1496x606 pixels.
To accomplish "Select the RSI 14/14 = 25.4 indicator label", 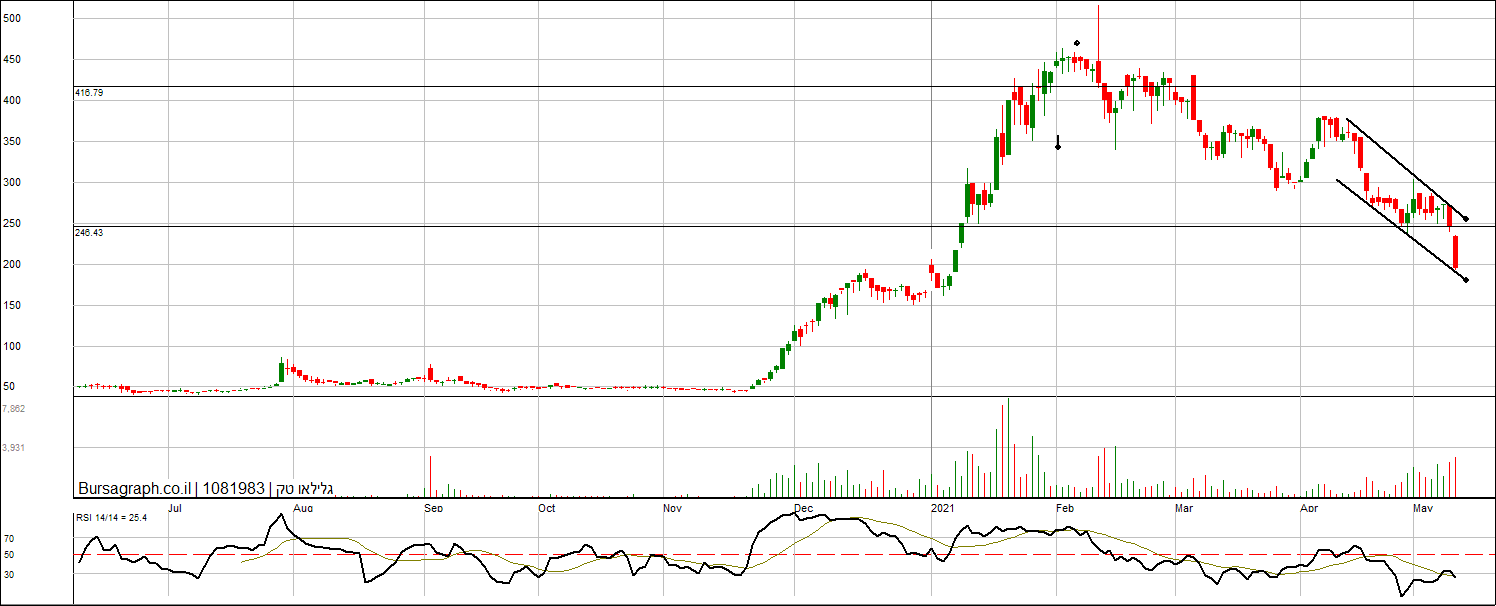I will (x=112, y=517).
